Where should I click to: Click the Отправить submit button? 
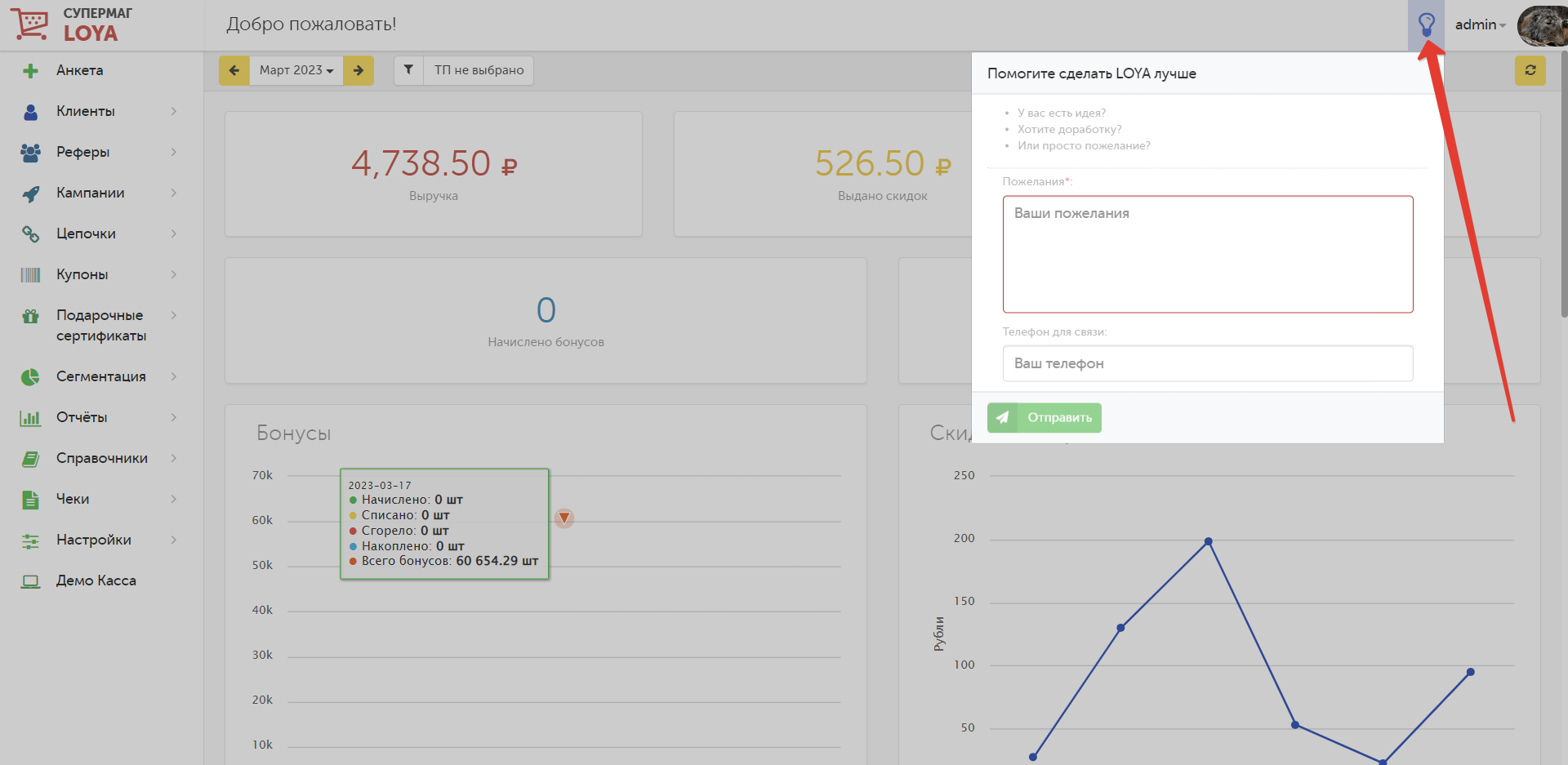coord(1045,417)
